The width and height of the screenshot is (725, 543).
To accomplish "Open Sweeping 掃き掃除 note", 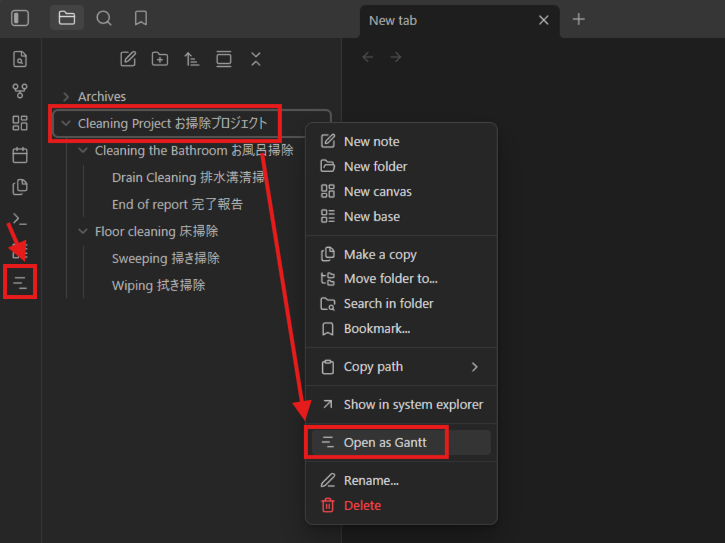I will pyautogui.click(x=166, y=258).
